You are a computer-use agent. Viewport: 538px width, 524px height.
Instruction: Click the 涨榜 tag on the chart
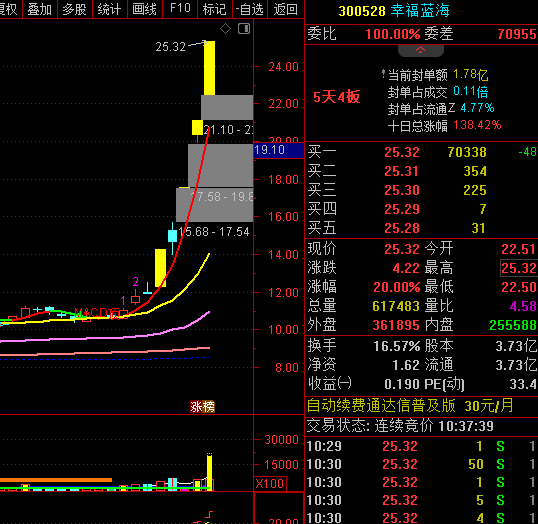202,407
